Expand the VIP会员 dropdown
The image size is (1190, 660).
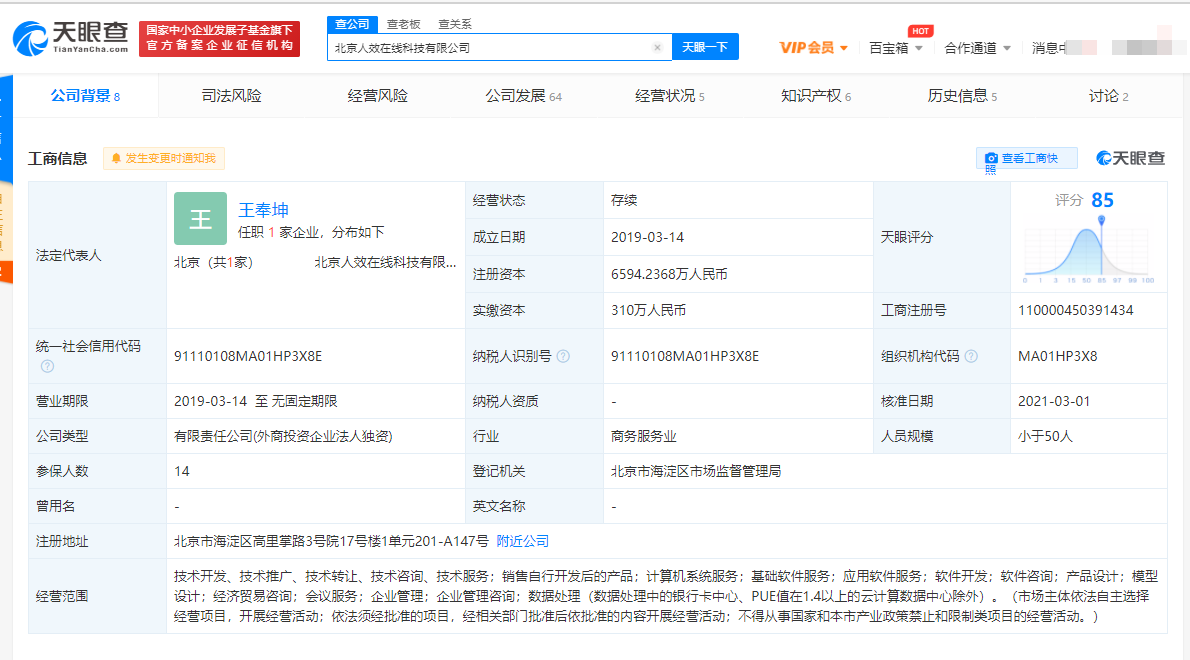tap(814, 48)
